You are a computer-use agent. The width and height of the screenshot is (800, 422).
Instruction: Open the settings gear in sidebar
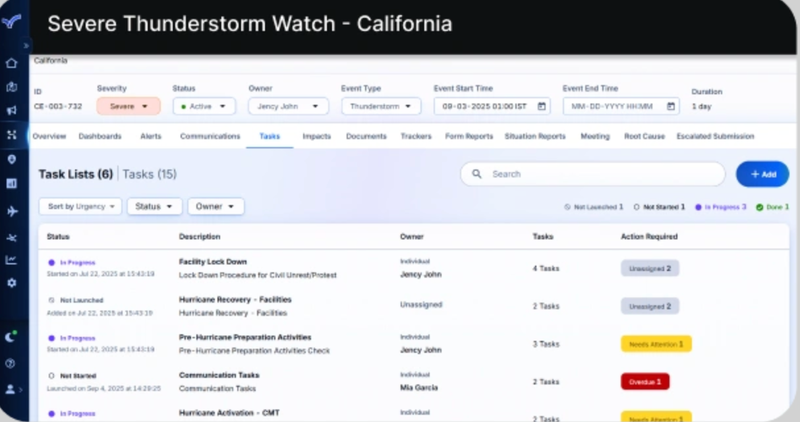click(x=11, y=283)
